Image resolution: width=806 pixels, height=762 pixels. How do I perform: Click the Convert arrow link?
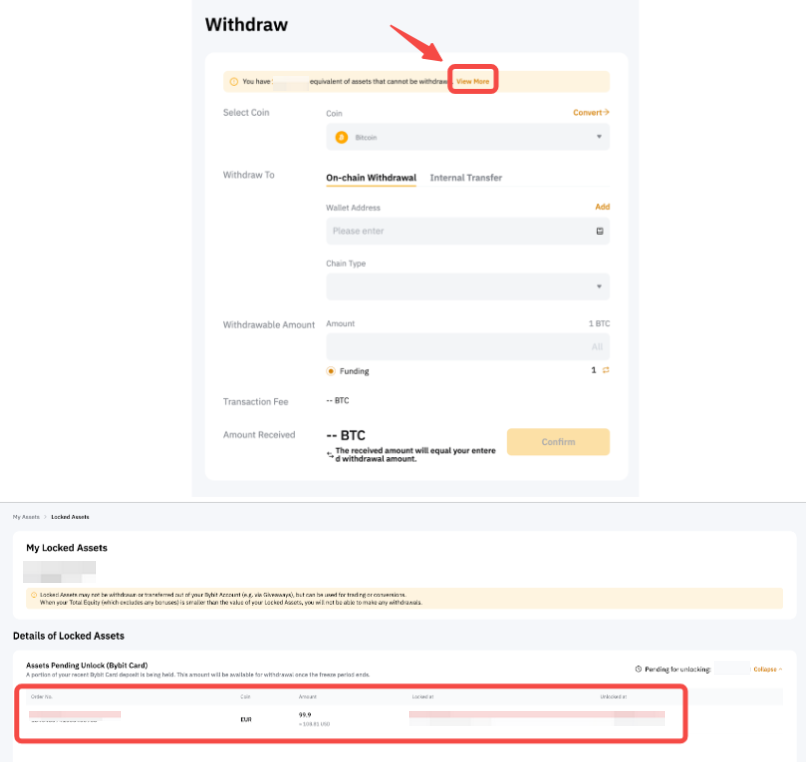coord(591,113)
